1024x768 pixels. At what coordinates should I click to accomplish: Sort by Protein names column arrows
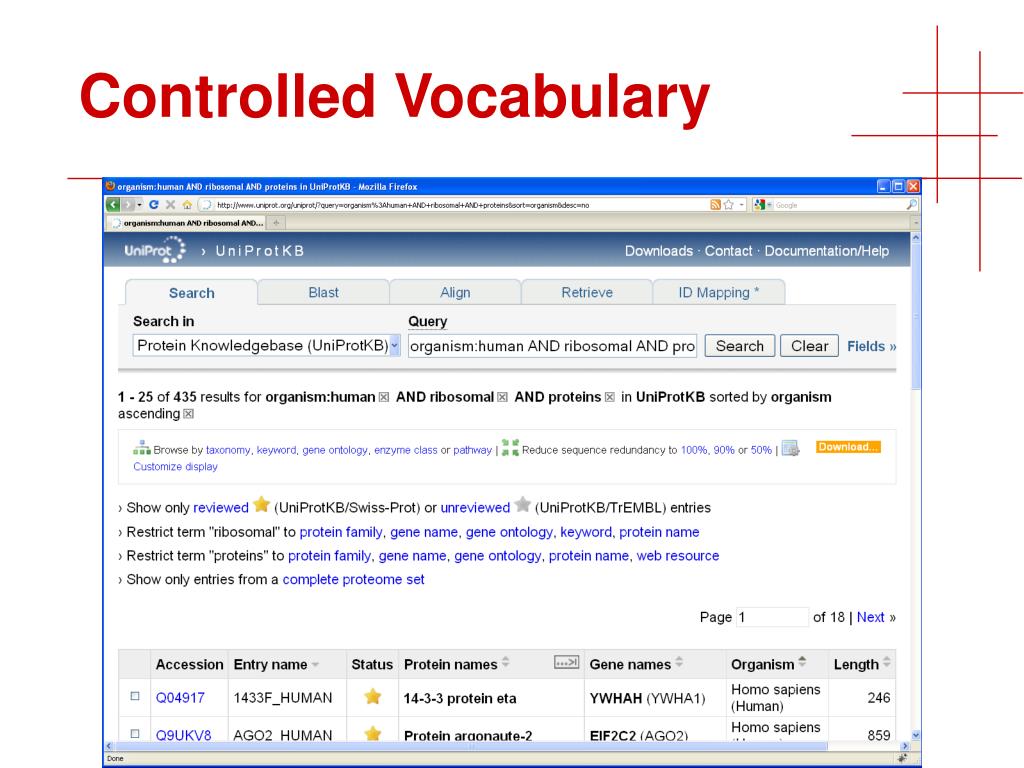[505, 663]
